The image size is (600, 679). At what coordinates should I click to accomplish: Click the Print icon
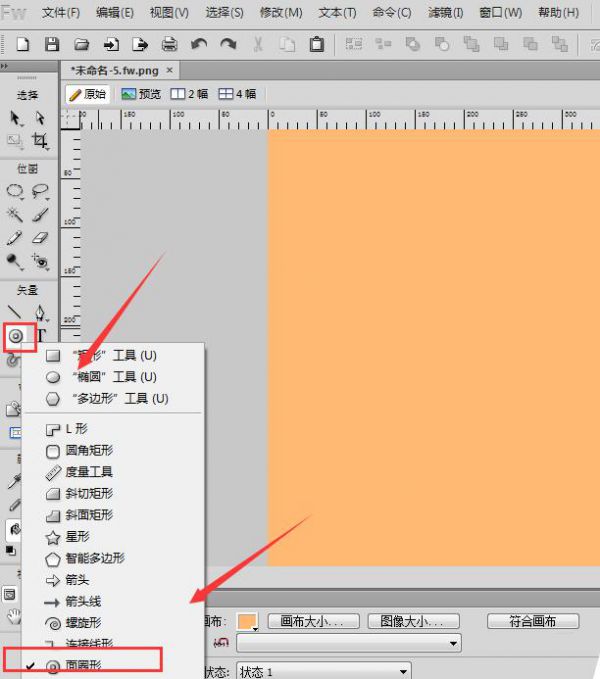tap(169, 44)
